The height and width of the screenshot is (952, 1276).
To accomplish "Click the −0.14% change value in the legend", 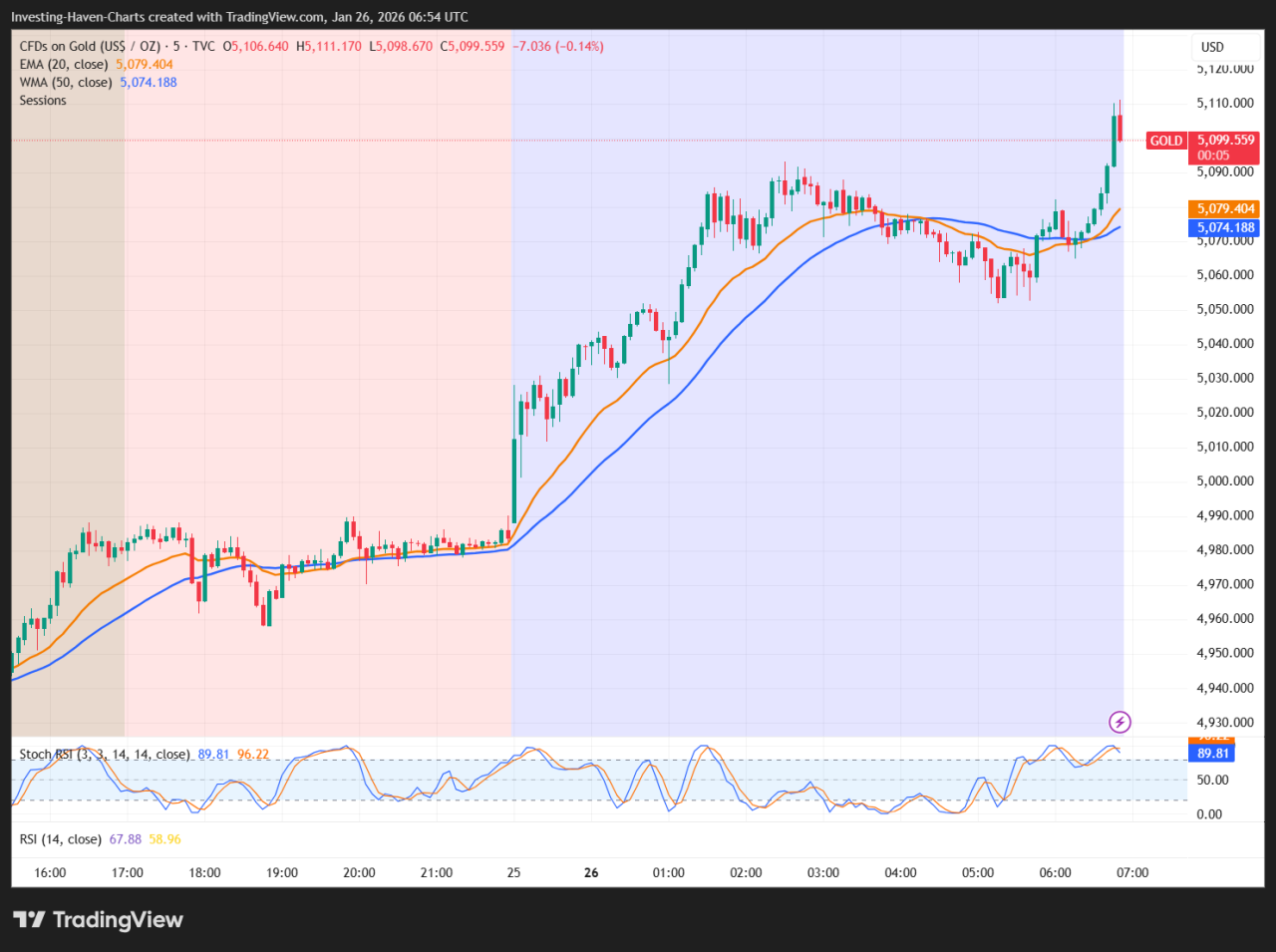I will 579,46.
